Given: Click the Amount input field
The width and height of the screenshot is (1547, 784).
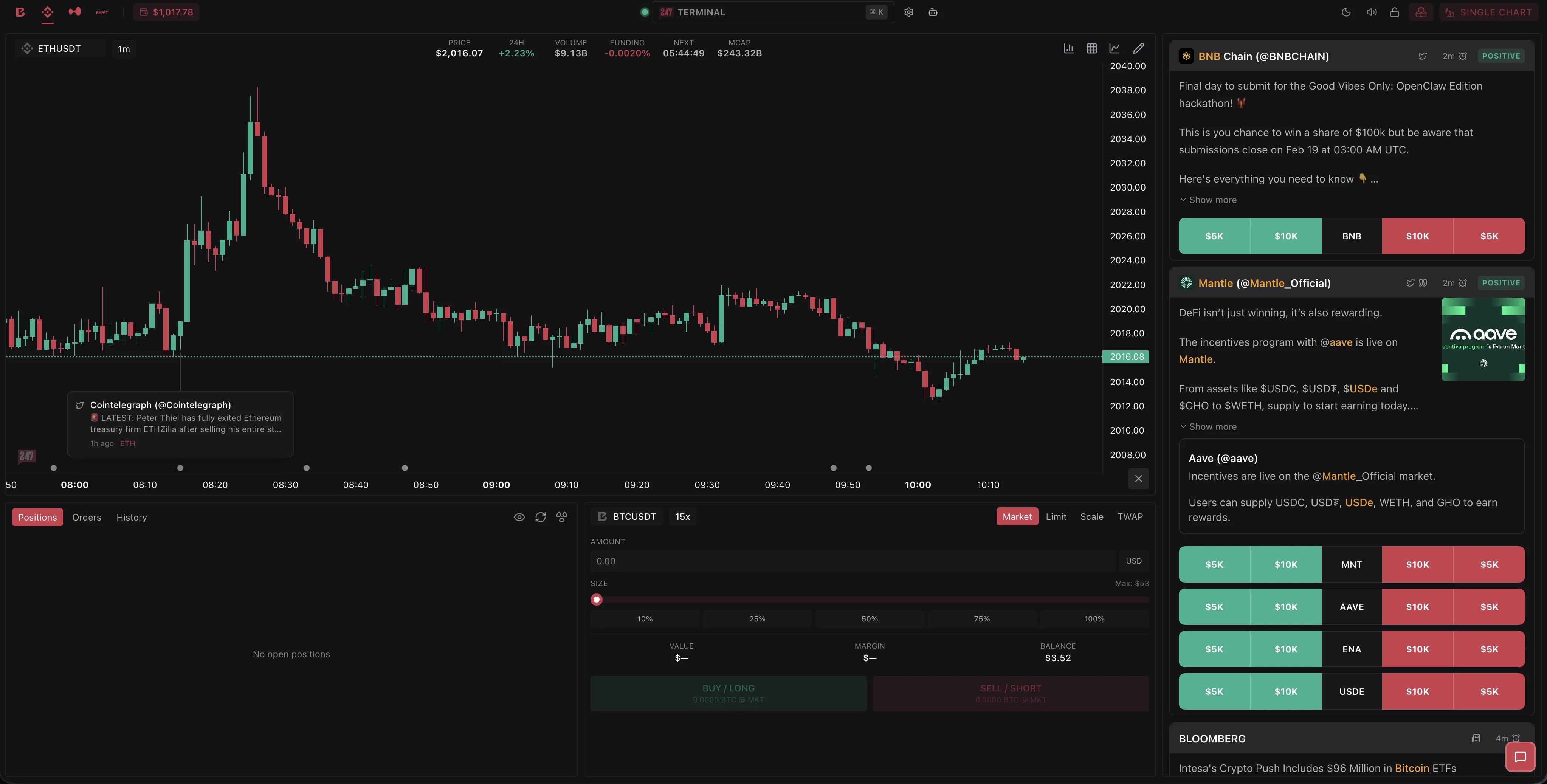Looking at the screenshot, I should pyautogui.click(x=841, y=561).
